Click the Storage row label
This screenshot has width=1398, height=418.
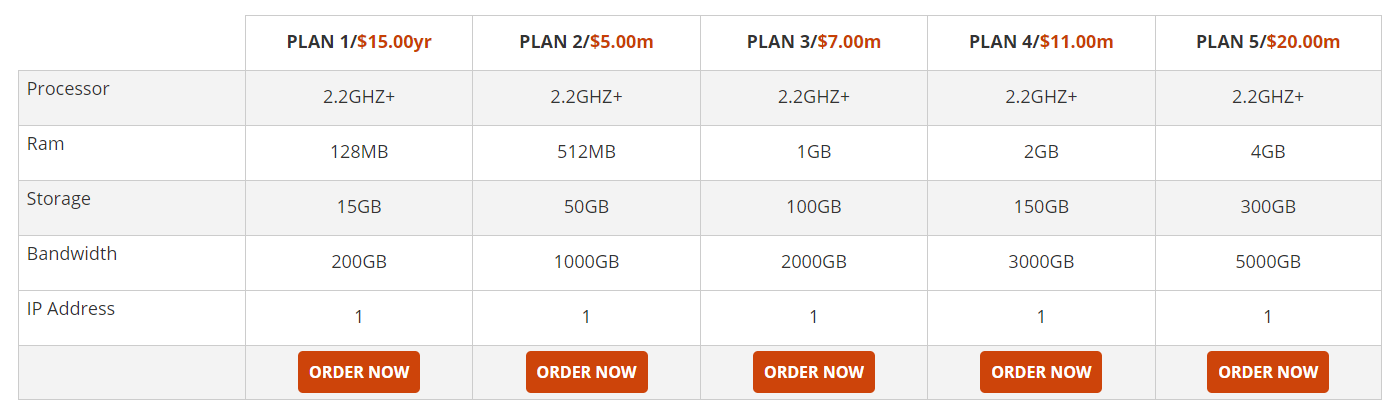coord(59,199)
